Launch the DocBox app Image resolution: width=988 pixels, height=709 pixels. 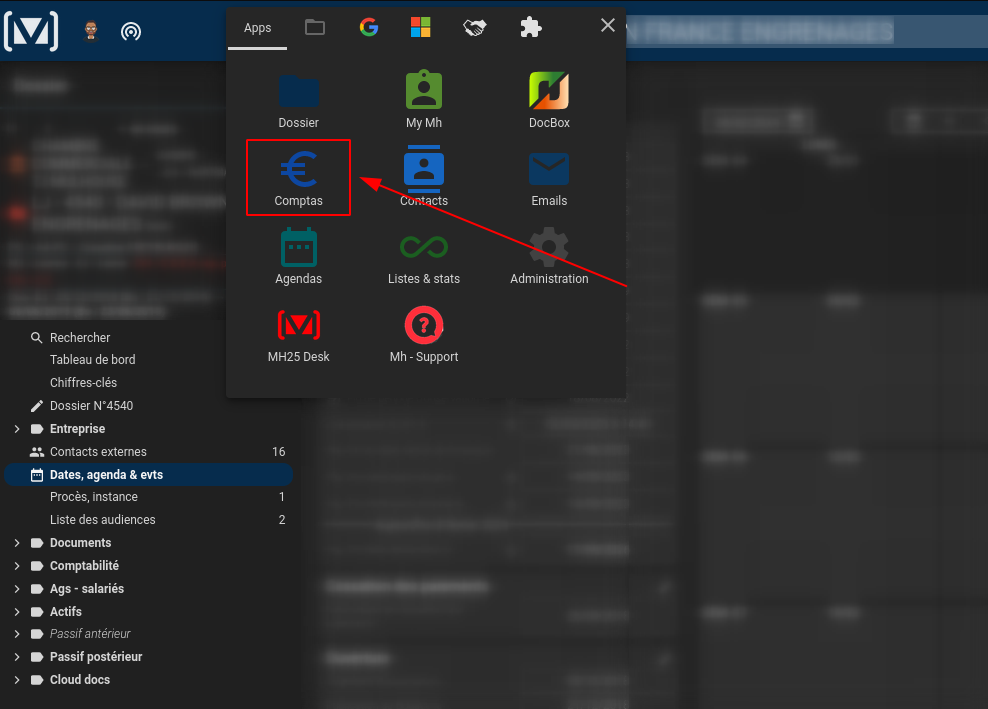[549, 101]
